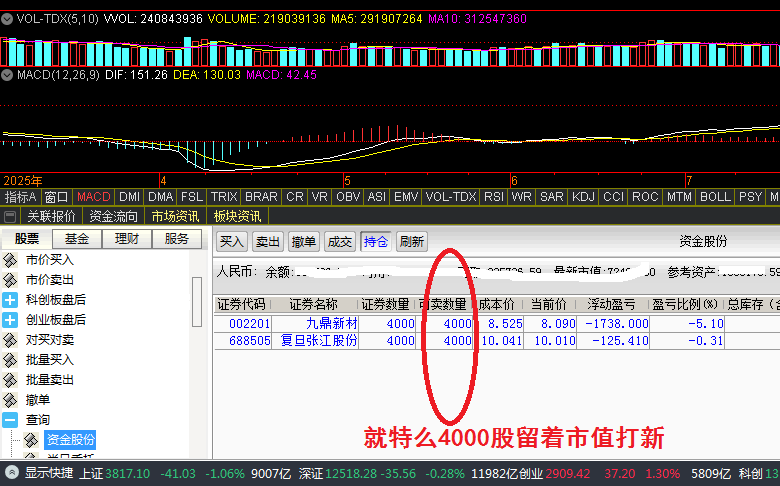780x486 pixels.
Task: Select 资金股份 under 查询
Action: 70,440
